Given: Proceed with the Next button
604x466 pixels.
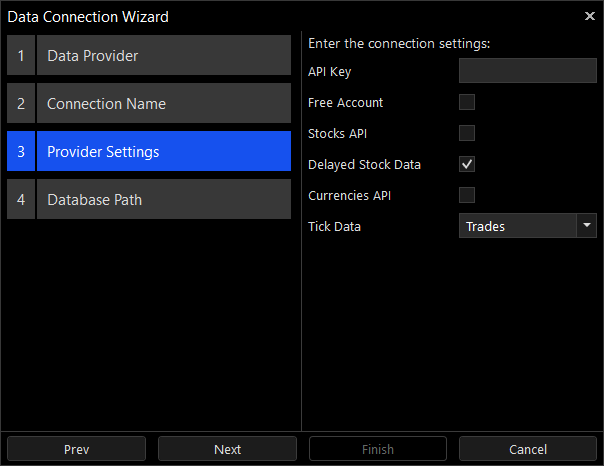Looking at the screenshot, I should pyautogui.click(x=227, y=449).
